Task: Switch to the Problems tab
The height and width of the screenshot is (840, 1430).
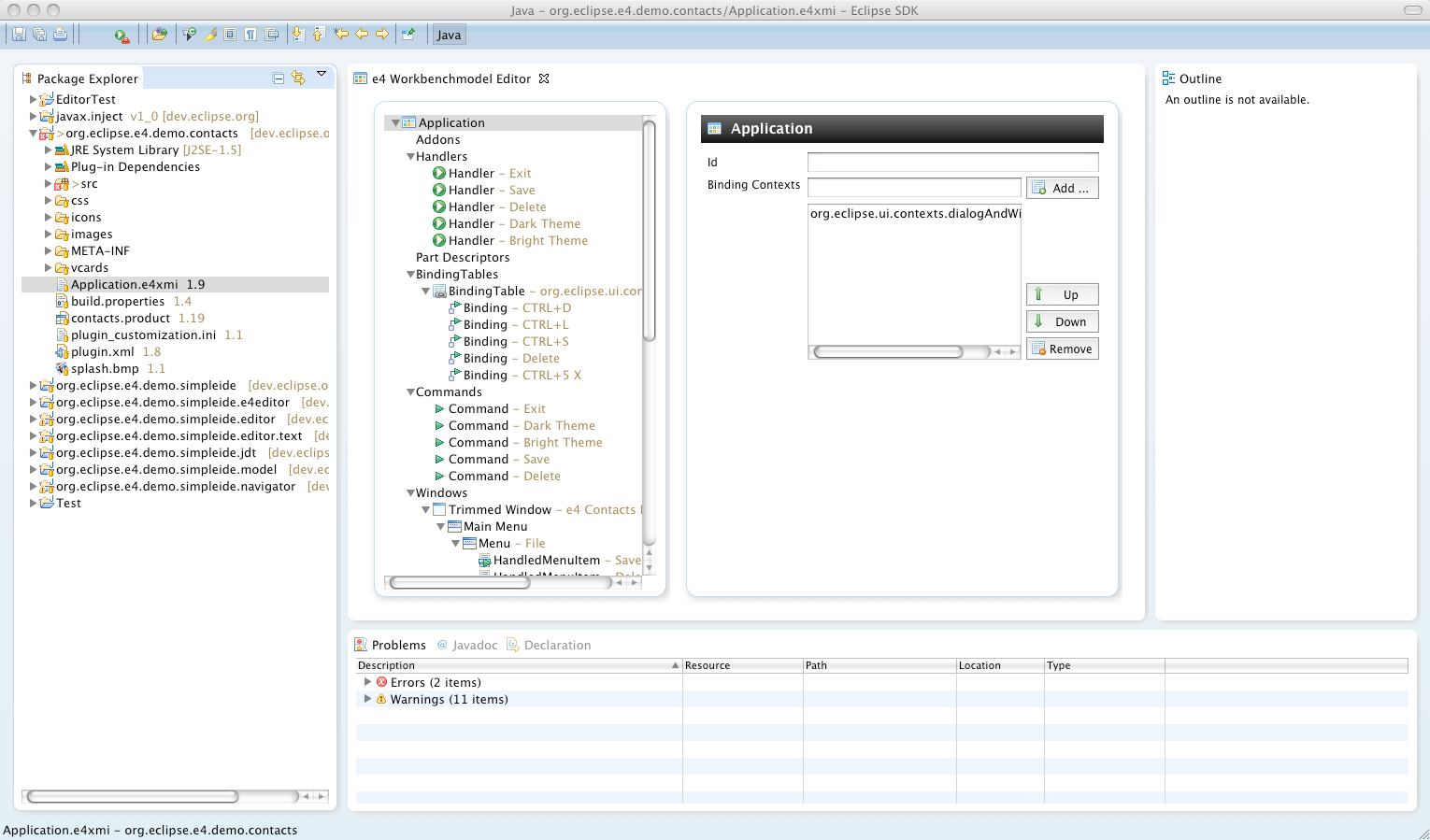Action: point(390,645)
